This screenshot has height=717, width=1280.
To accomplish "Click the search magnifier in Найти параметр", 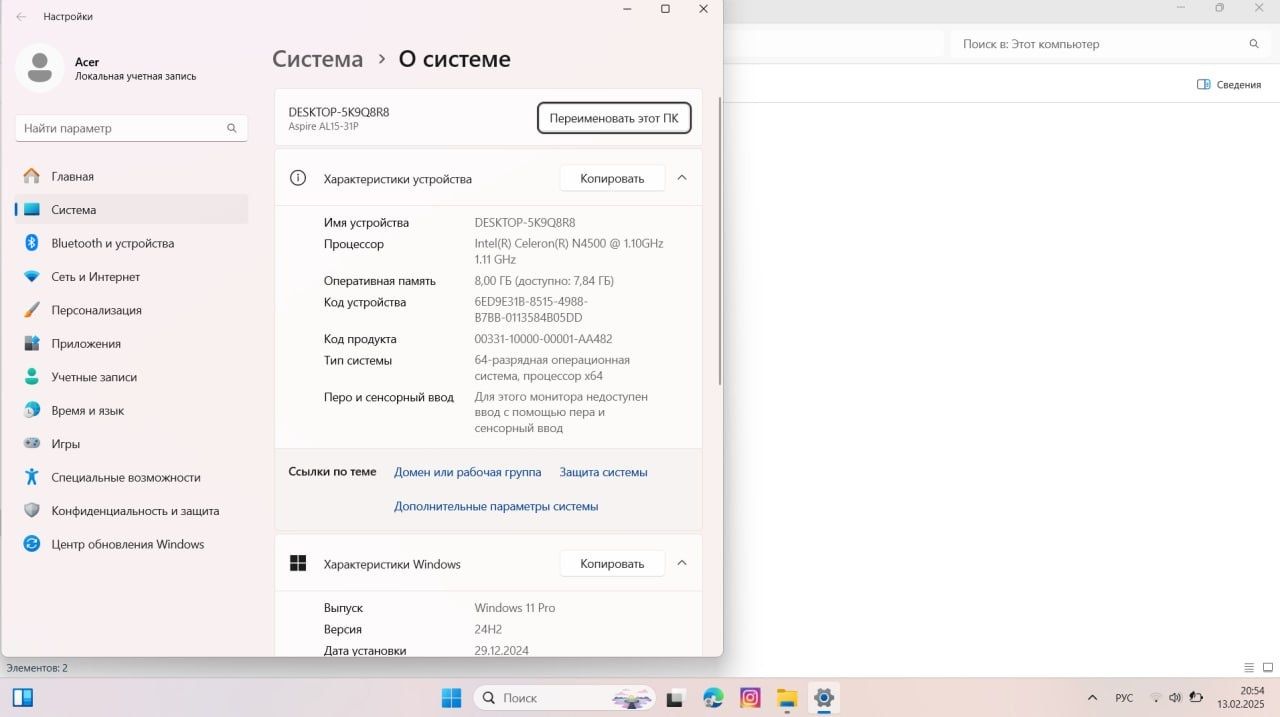I will coord(231,128).
